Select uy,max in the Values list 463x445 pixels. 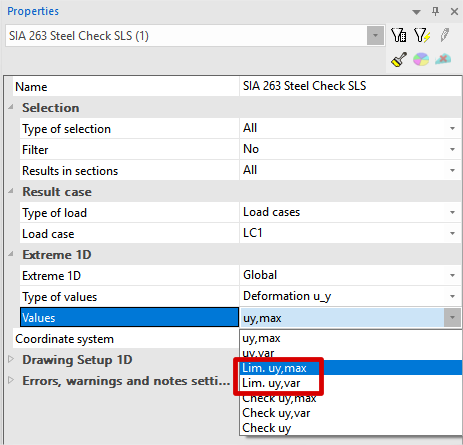351,338
